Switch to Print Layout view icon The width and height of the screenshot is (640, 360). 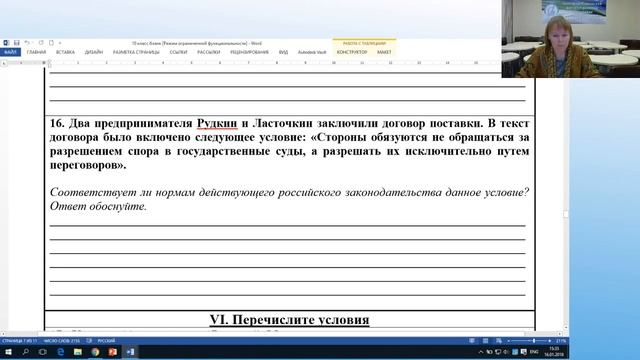[x=485, y=341]
